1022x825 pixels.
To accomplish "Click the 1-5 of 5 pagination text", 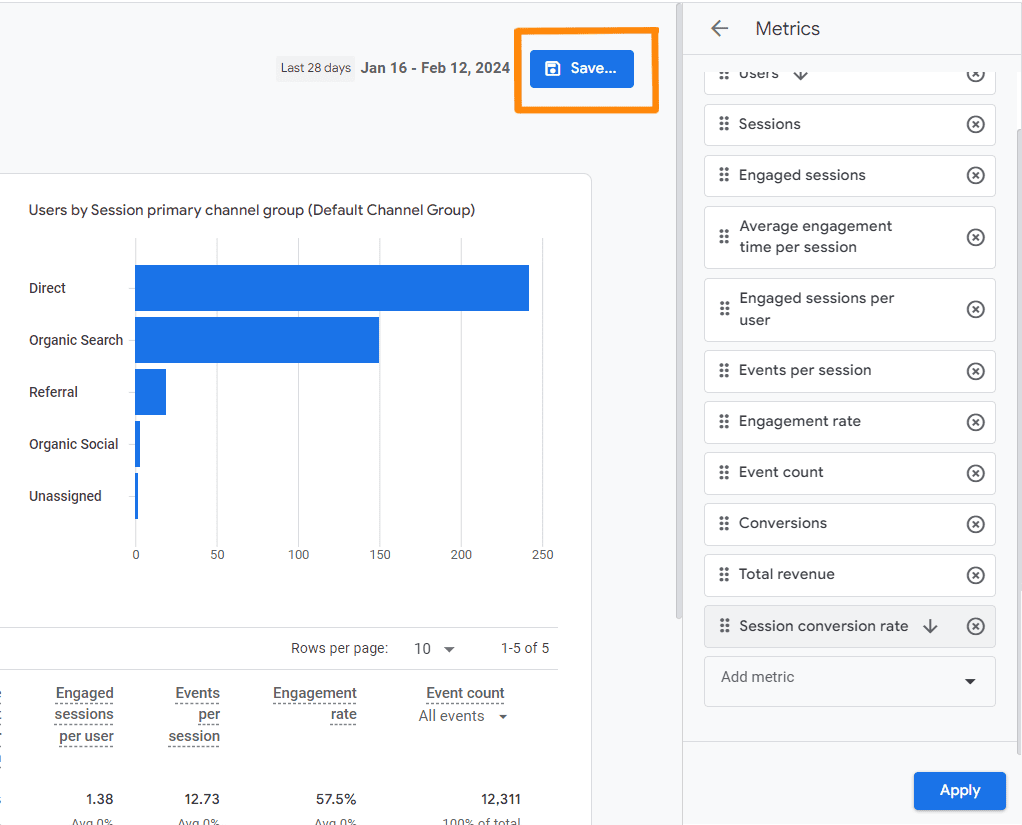I will [525, 648].
